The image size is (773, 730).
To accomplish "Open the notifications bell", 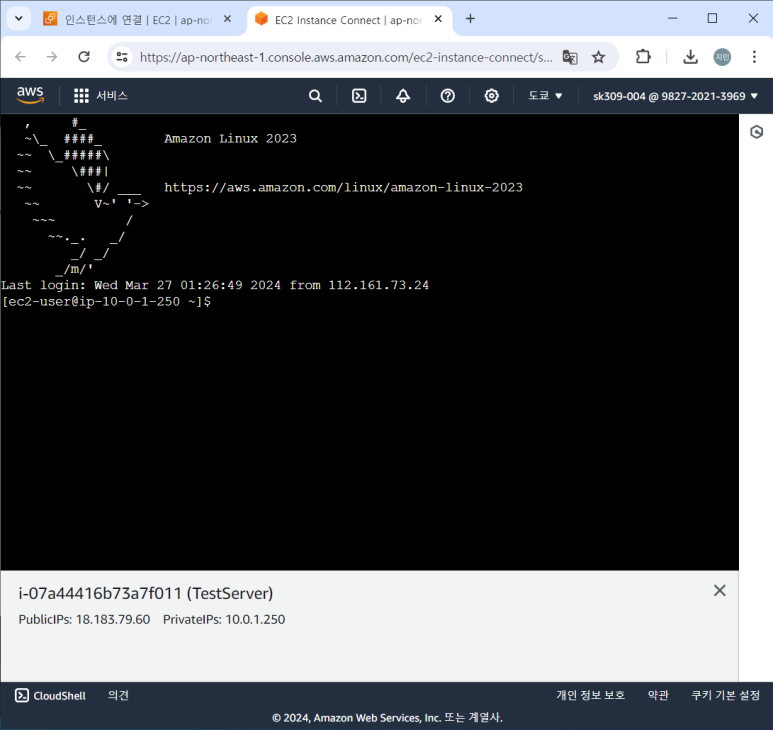I will point(403,96).
